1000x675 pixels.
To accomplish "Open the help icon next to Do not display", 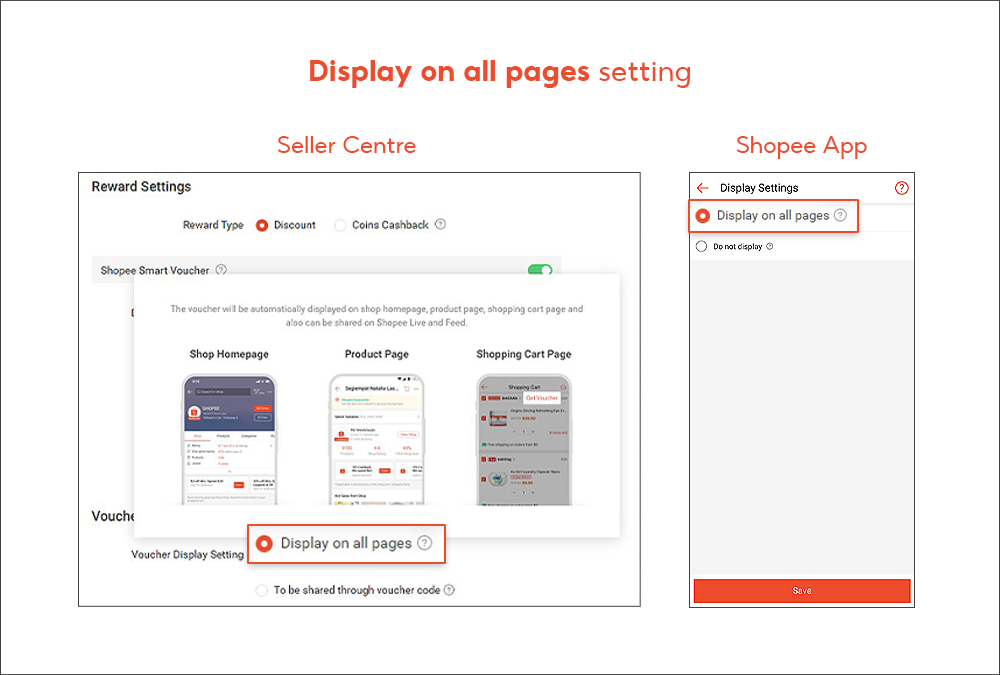I will tap(769, 245).
